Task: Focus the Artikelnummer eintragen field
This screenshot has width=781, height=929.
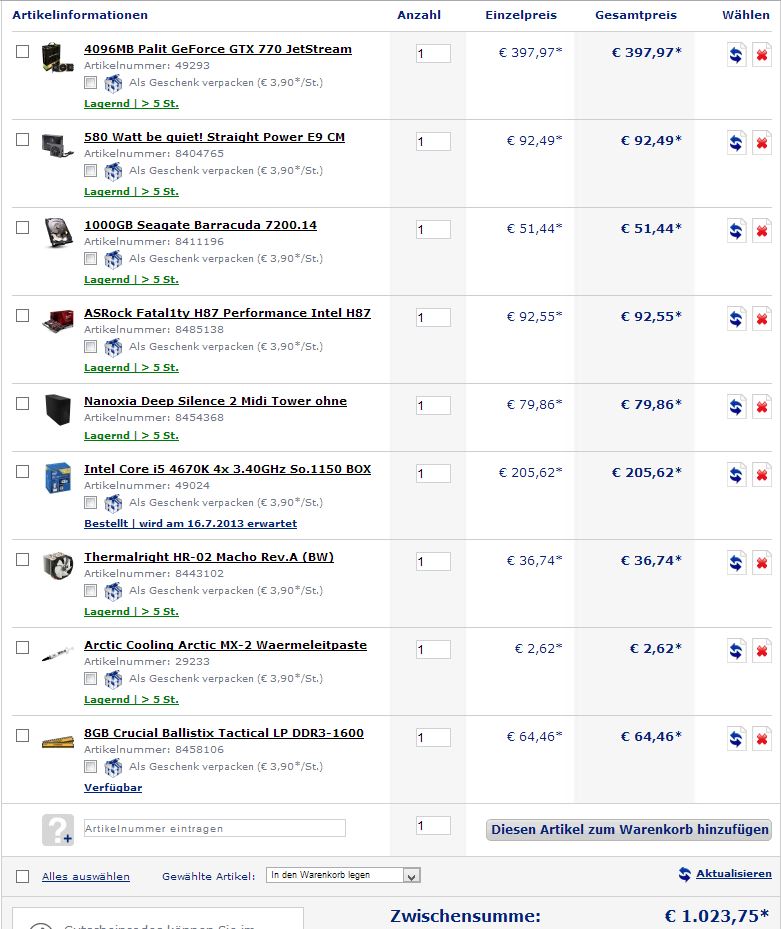Action: coord(215,828)
